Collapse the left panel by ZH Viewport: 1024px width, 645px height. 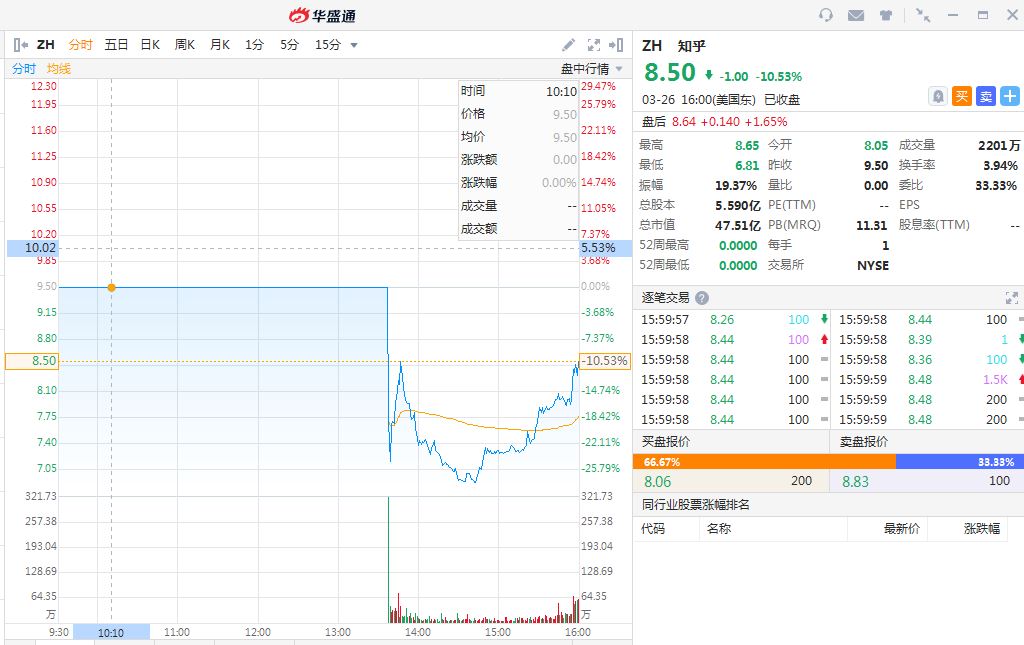[x=20, y=45]
